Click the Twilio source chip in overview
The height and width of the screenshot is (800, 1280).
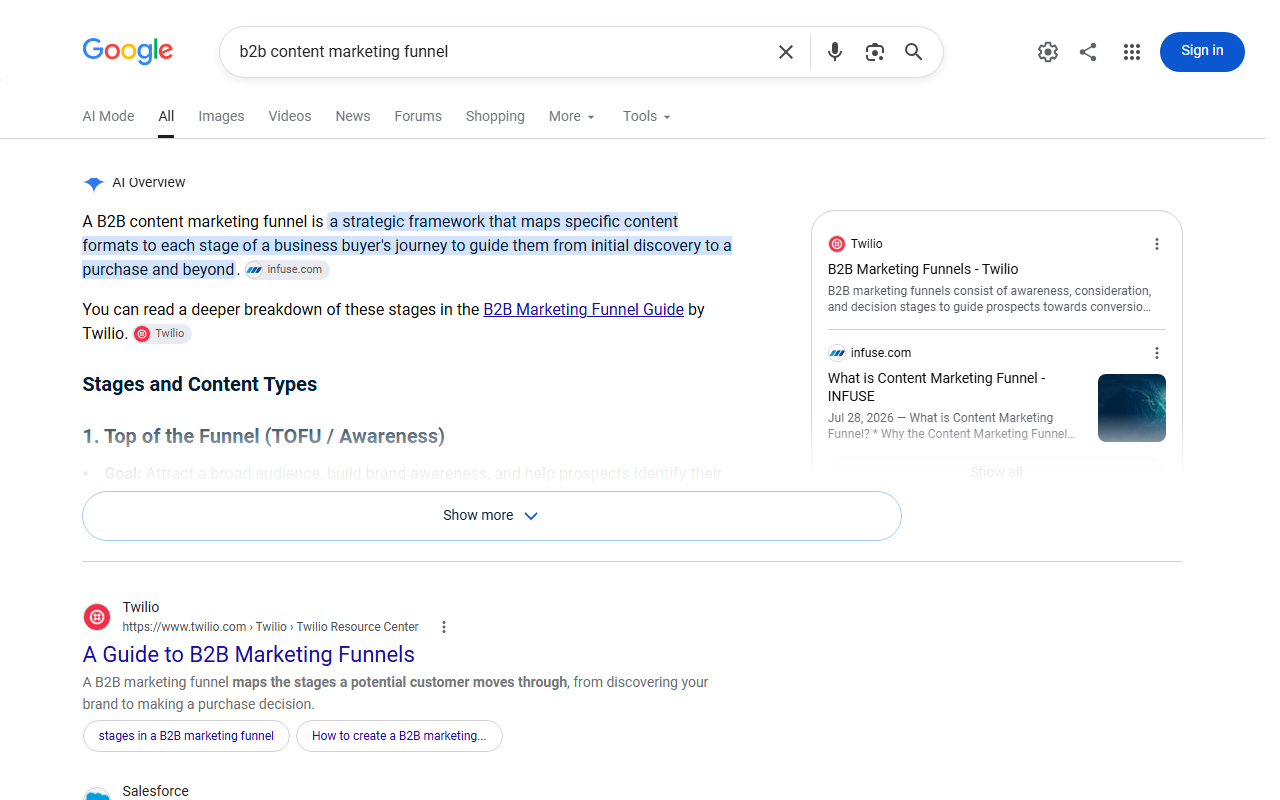162,334
